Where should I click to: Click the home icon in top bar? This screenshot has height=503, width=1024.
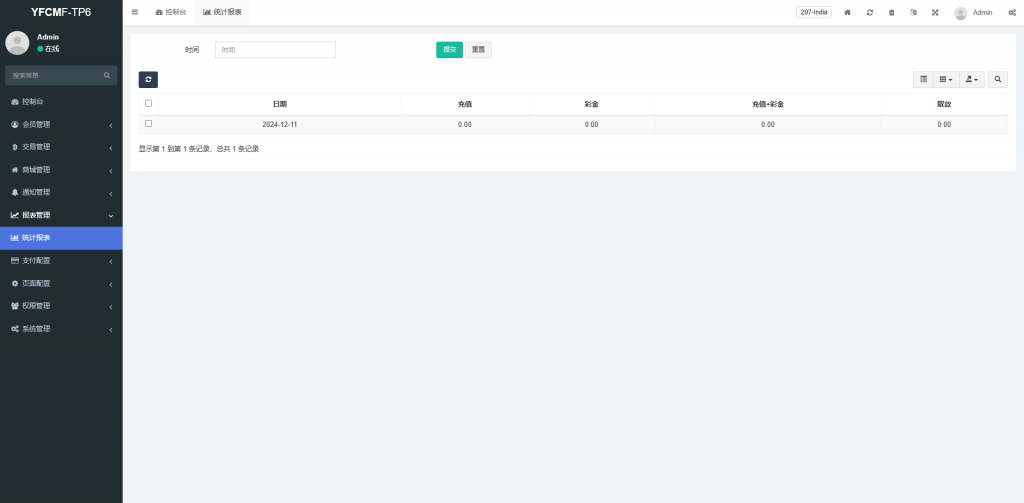point(847,12)
